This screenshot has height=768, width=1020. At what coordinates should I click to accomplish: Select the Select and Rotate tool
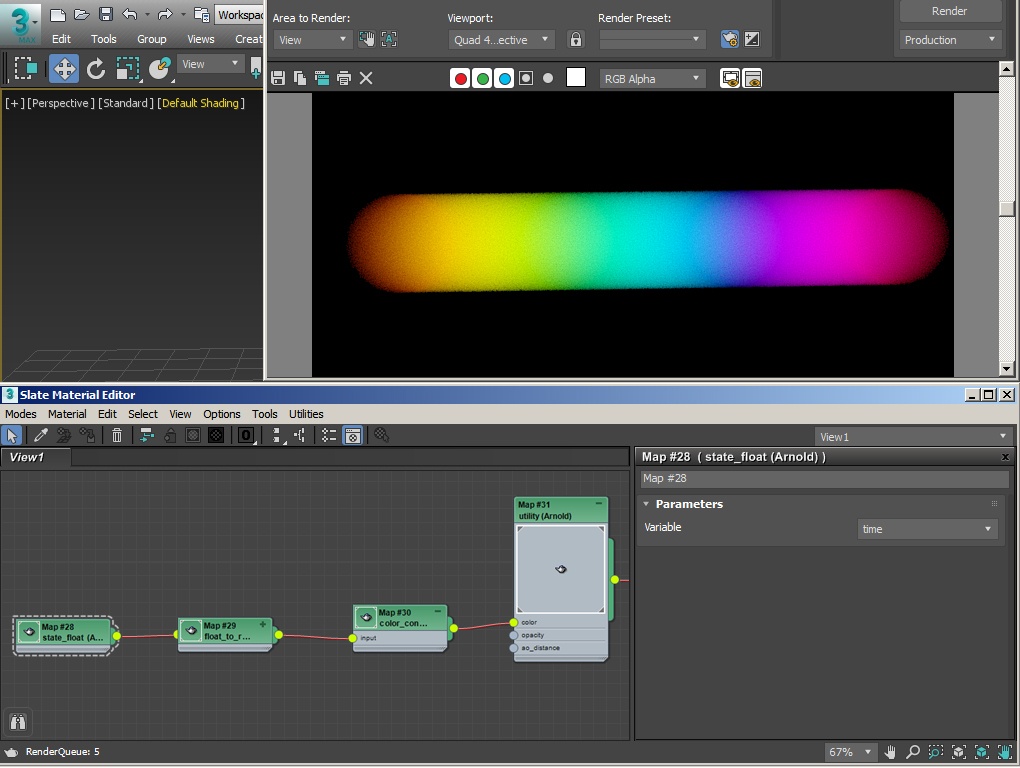click(x=96, y=68)
